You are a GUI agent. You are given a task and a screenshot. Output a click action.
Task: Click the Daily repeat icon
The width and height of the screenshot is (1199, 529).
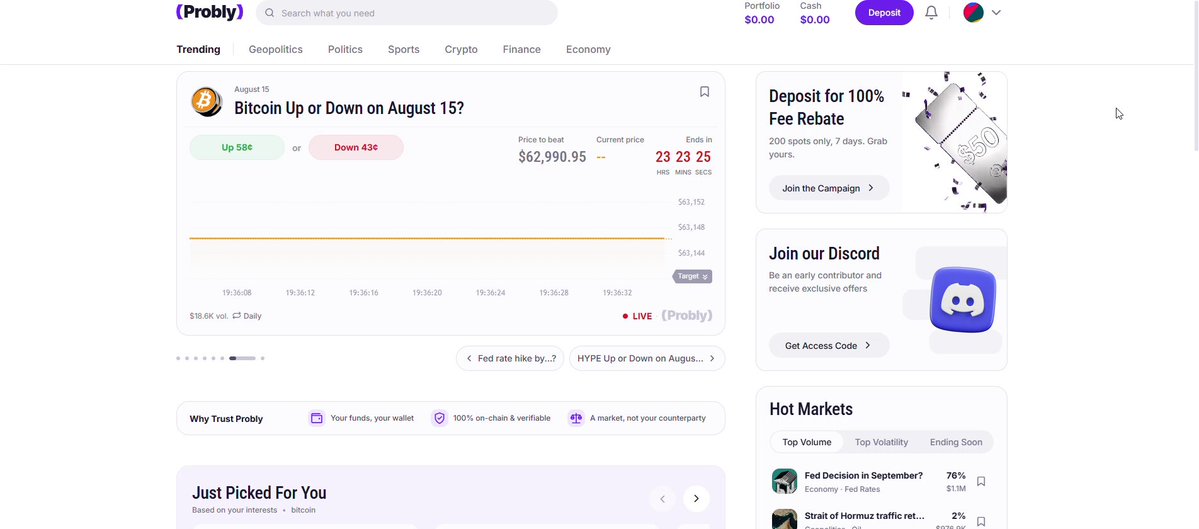[x=237, y=316]
